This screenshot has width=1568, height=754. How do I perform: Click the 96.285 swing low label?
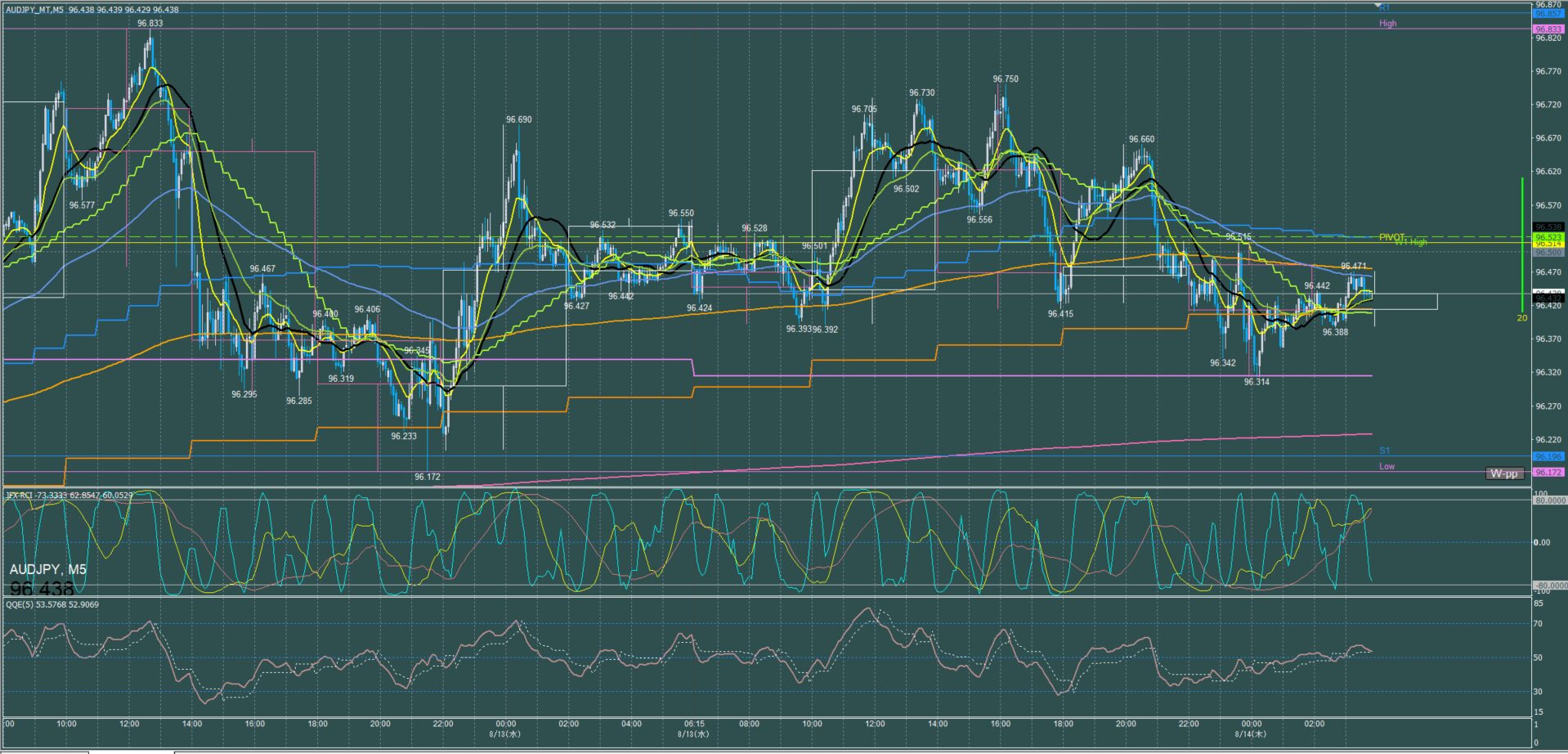coord(299,401)
